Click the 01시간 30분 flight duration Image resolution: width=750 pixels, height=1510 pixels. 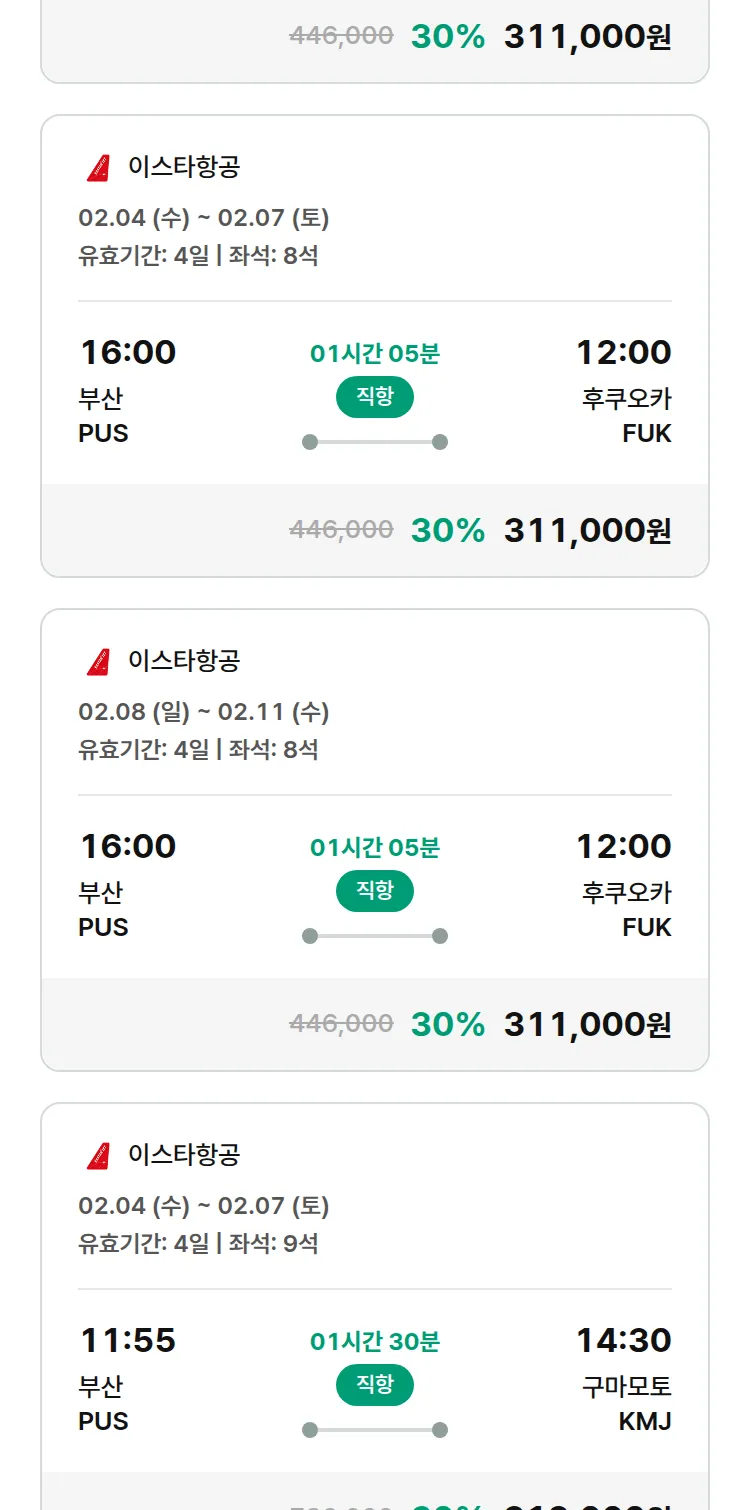[x=375, y=1341]
